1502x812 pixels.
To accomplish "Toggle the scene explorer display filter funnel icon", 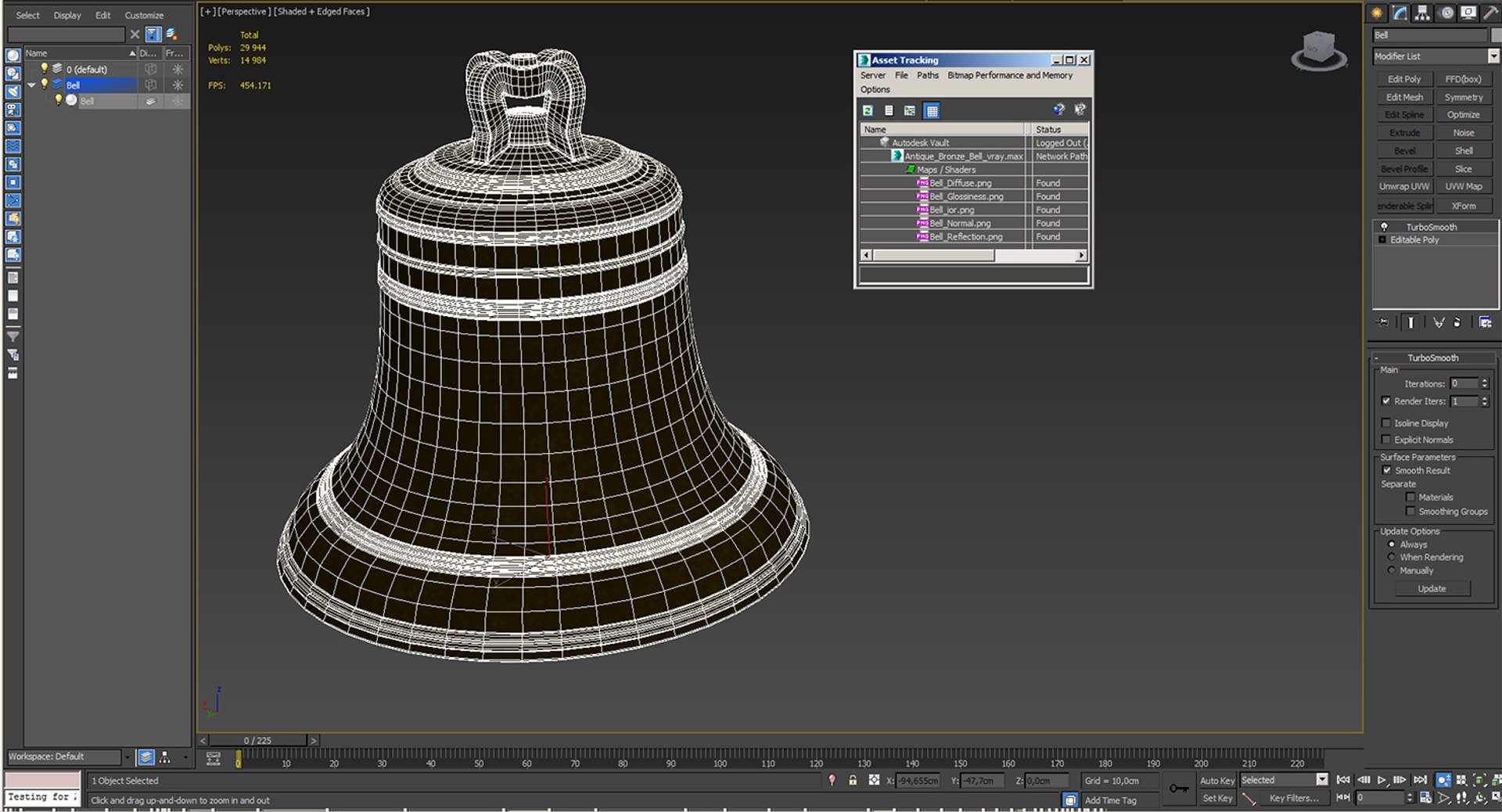I will pyautogui.click(x=153, y=34).
